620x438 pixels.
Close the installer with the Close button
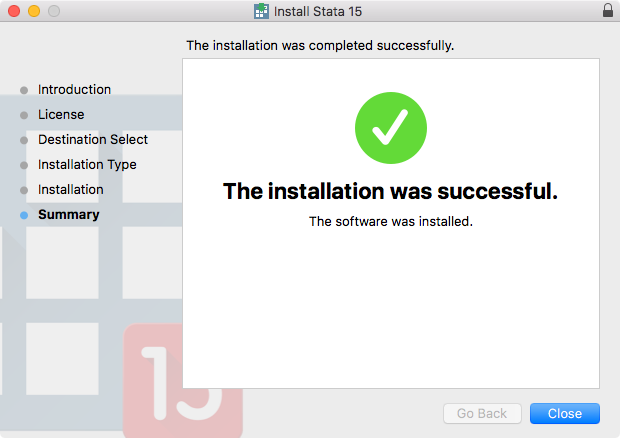[565, 413]
